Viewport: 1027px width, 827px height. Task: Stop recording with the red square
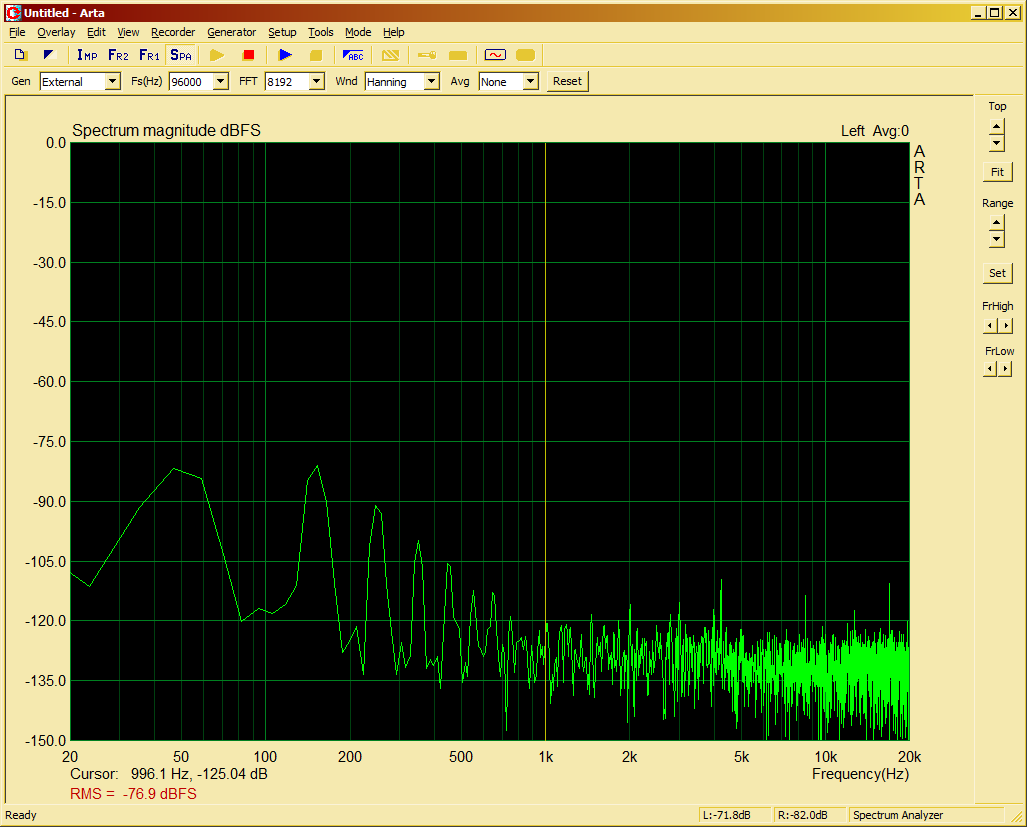point(248,55)
